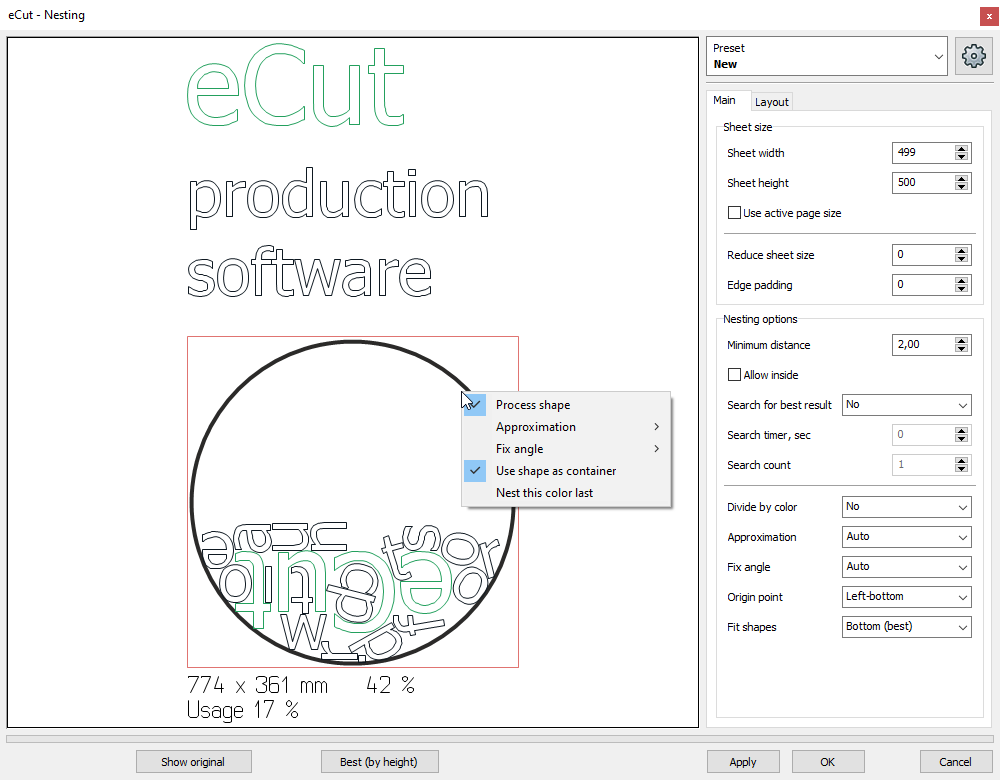Click the horizontal progress bar below preview

[500, 739]
